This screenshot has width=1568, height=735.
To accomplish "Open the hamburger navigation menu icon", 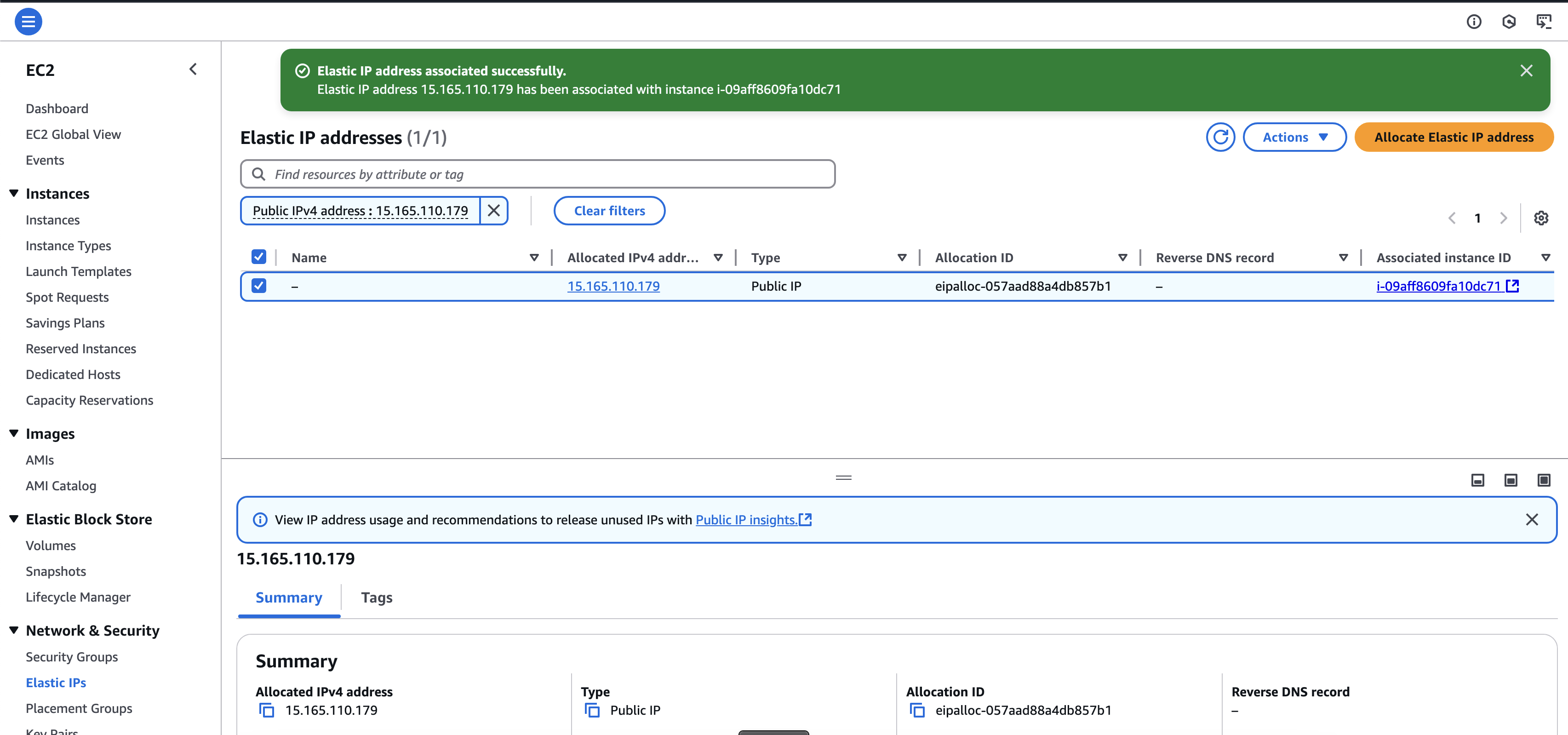I will point(28,22).
